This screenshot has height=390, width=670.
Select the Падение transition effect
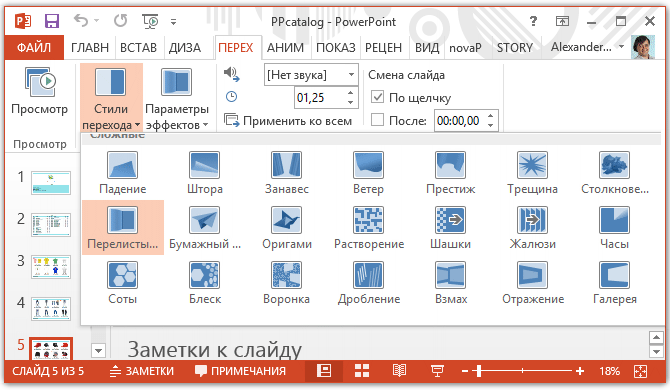click(123, 173)
